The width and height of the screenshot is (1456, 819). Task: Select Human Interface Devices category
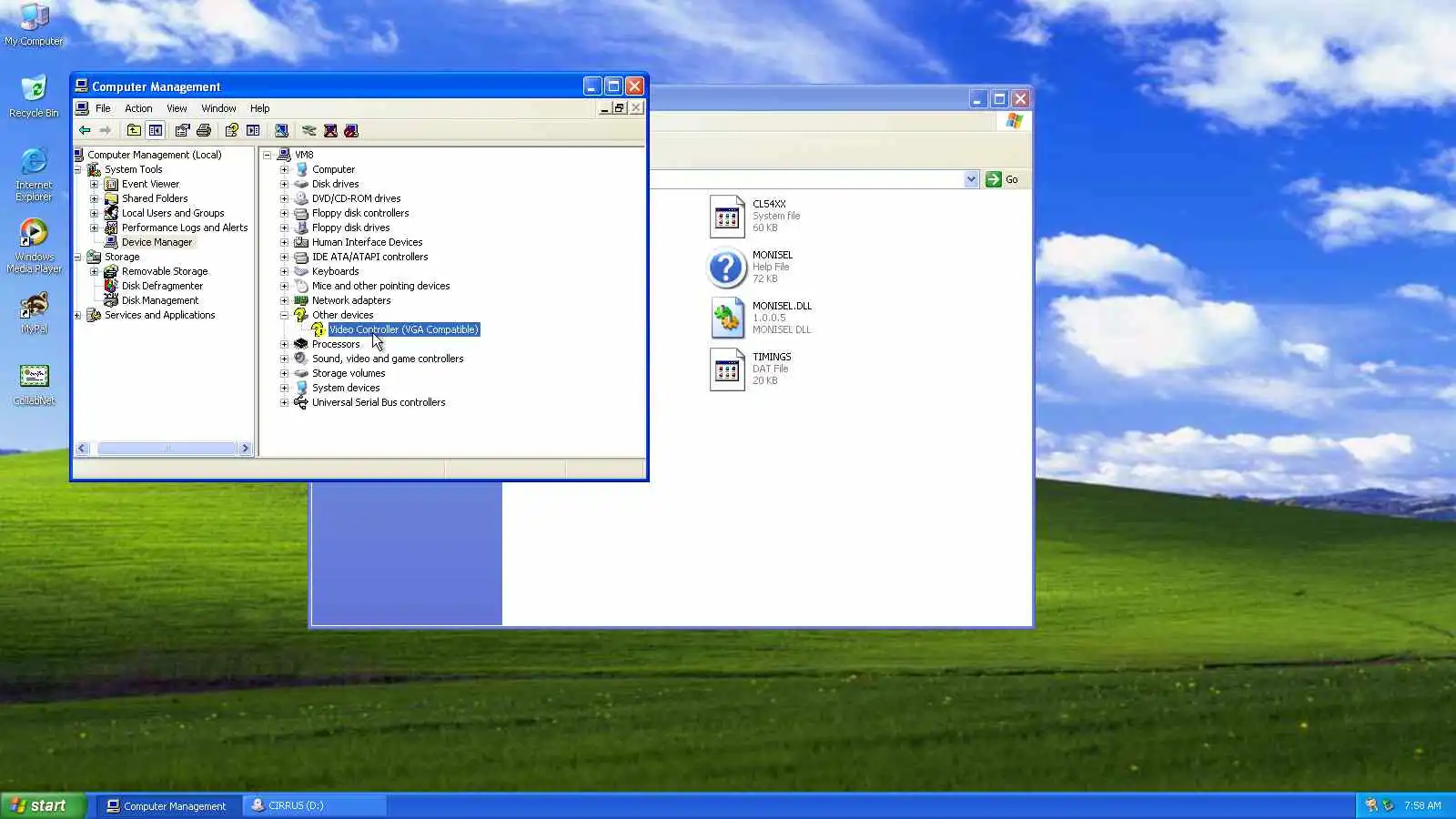click(x=367, y=242)
